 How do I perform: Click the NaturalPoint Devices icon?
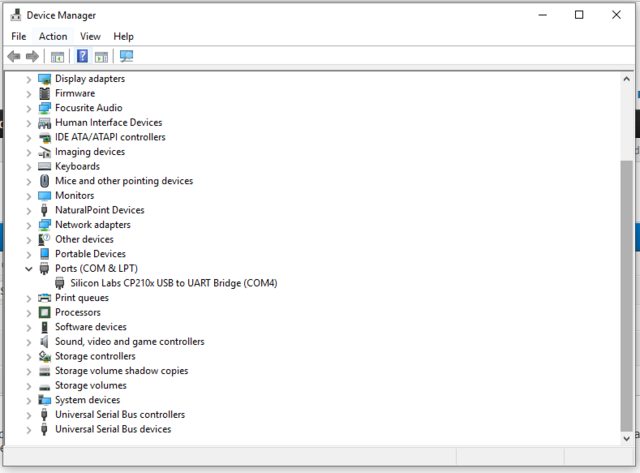point(44,210)
